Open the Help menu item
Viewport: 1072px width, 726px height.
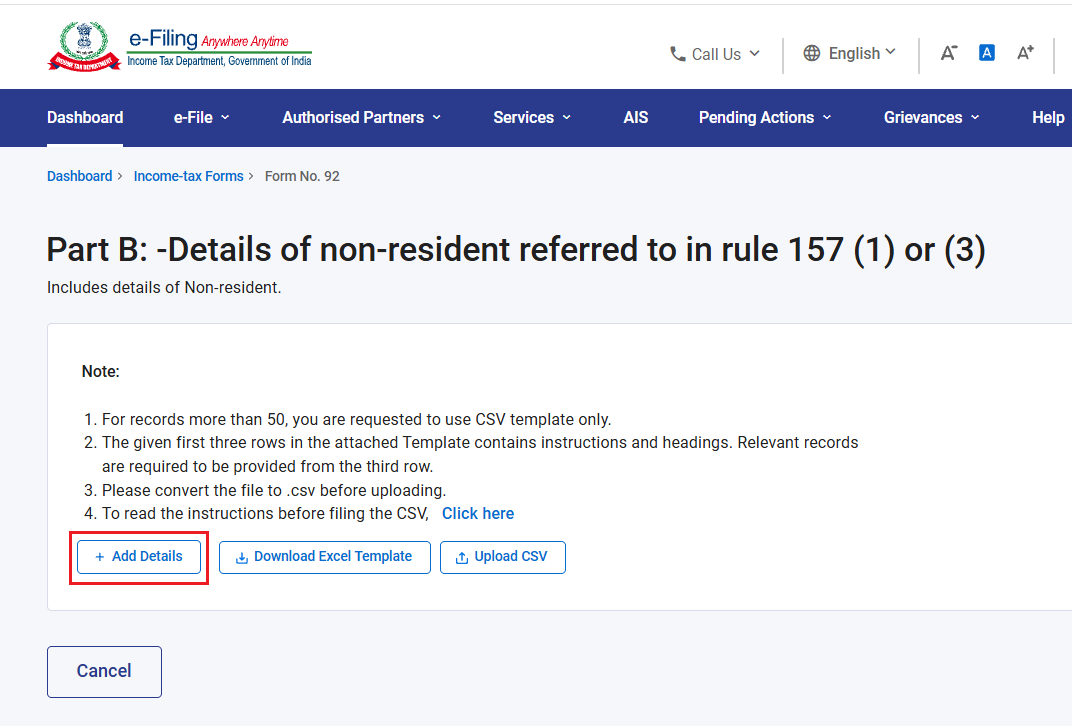coord(1048,118)
